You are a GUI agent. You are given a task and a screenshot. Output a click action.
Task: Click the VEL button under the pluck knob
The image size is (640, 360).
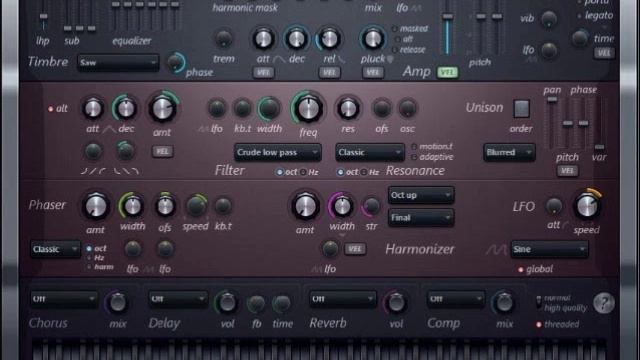[x=372, y=73]
